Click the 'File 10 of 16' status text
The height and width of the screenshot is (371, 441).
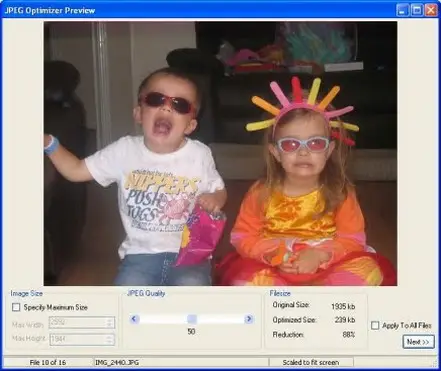click(x=48, y=362)
